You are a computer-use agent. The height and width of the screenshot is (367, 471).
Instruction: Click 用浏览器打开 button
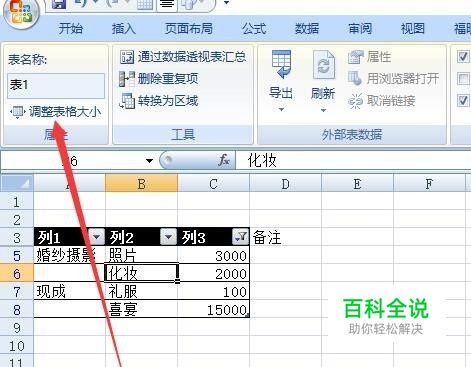pos(394,79)
